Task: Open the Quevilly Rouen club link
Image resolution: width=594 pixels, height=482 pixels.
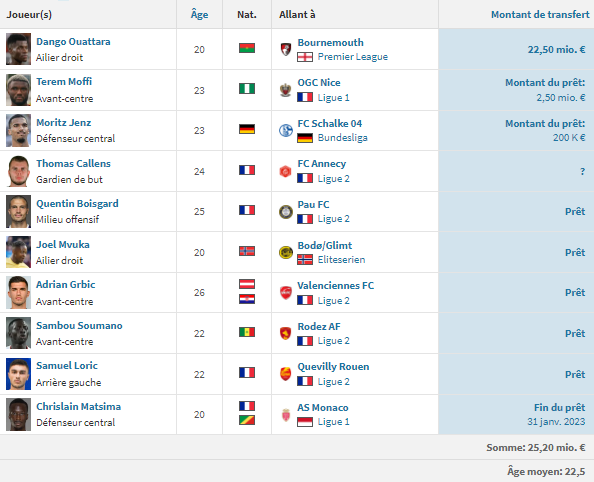Action: 333,366
